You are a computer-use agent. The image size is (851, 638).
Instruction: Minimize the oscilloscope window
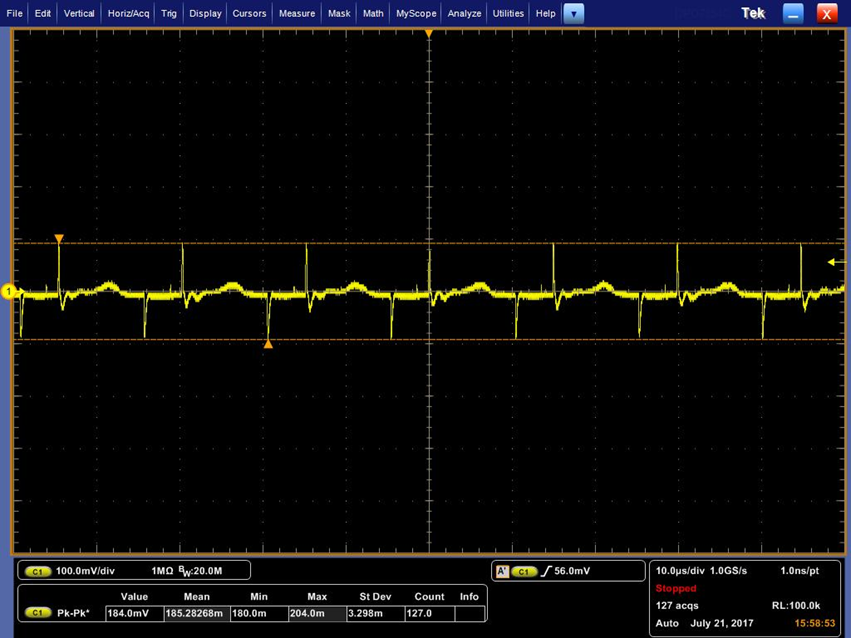793,14
